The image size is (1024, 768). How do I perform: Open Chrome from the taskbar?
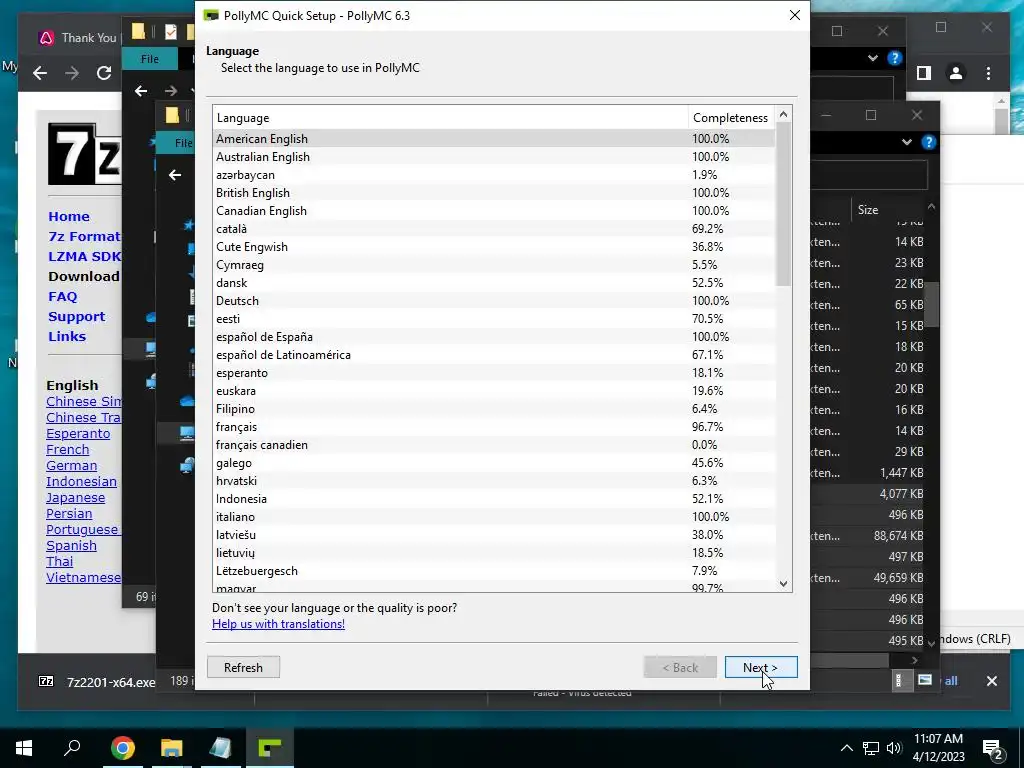pyautogui.click(x=122, y=748)
